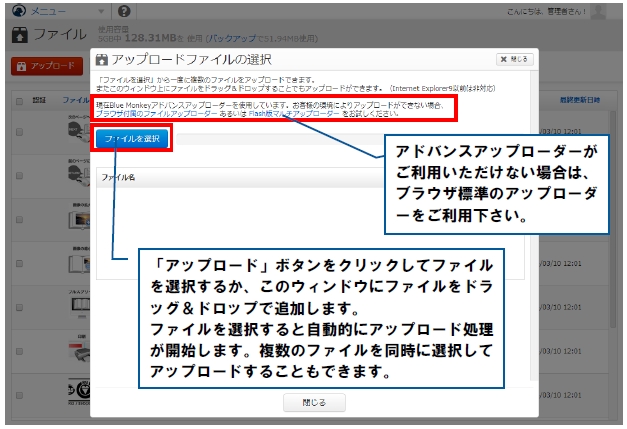Click the first file thumbnail in the background list
This screenshot has height=429, width=627.
79,131
